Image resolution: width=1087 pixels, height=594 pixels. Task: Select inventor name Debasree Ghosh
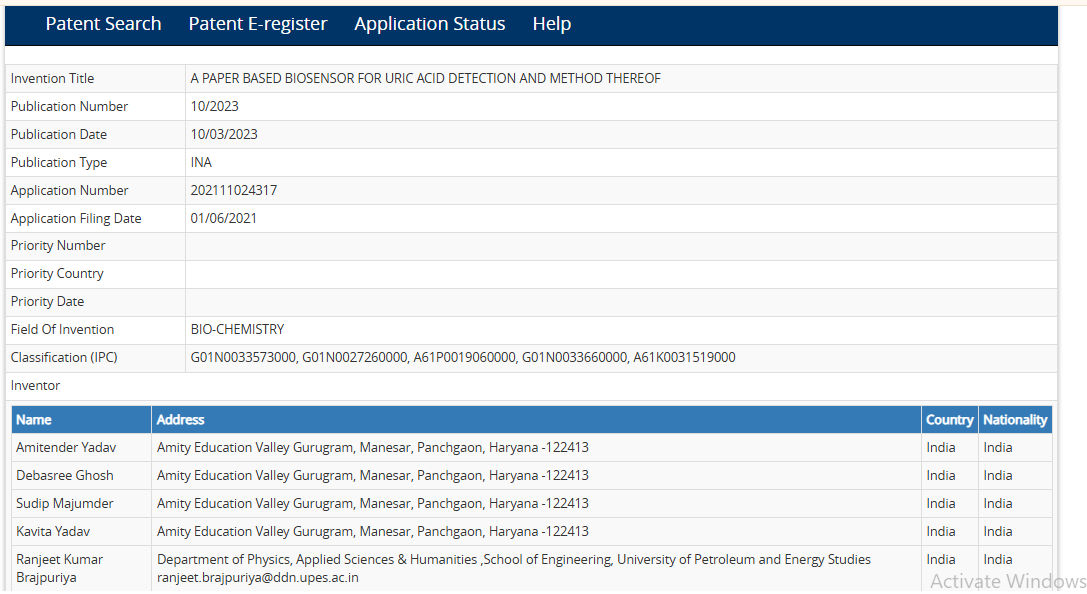click(65, 475)
